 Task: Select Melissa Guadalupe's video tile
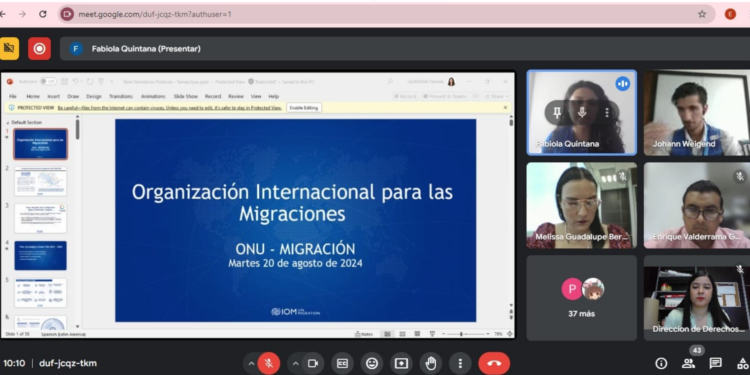pyautogui.click(x=582, y=205)
